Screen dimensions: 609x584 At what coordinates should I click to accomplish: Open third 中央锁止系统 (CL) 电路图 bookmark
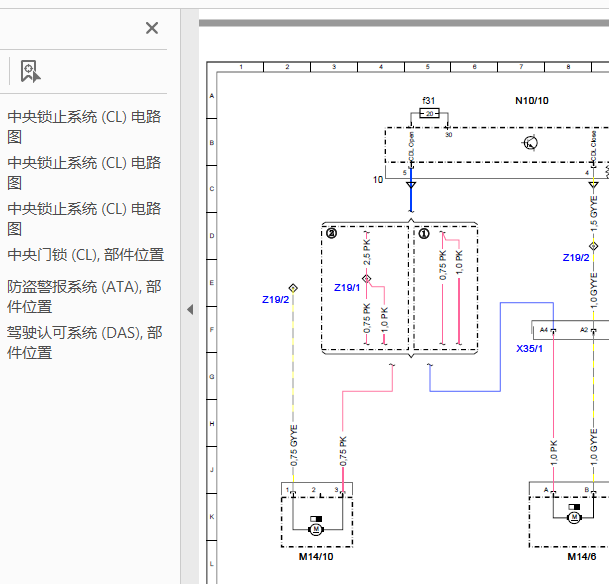(84, 219)
